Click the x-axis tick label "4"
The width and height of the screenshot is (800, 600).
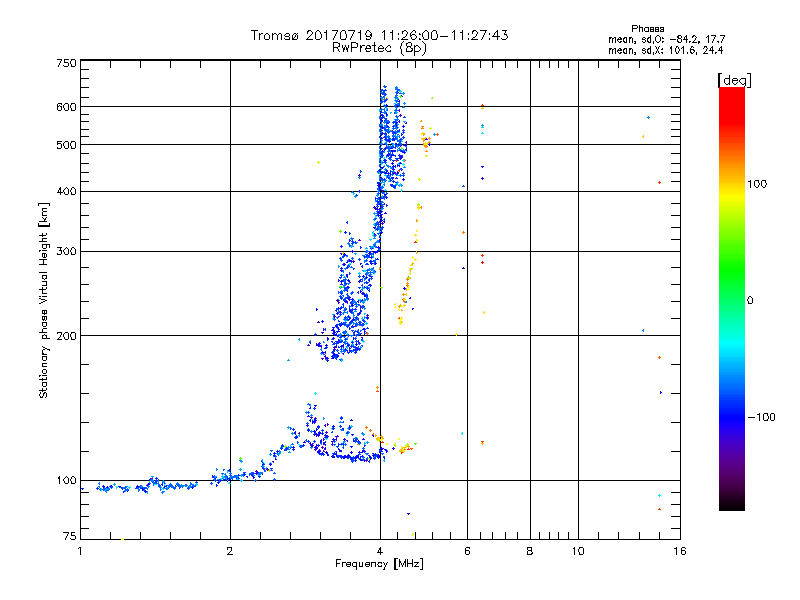(x=380, y=551)
